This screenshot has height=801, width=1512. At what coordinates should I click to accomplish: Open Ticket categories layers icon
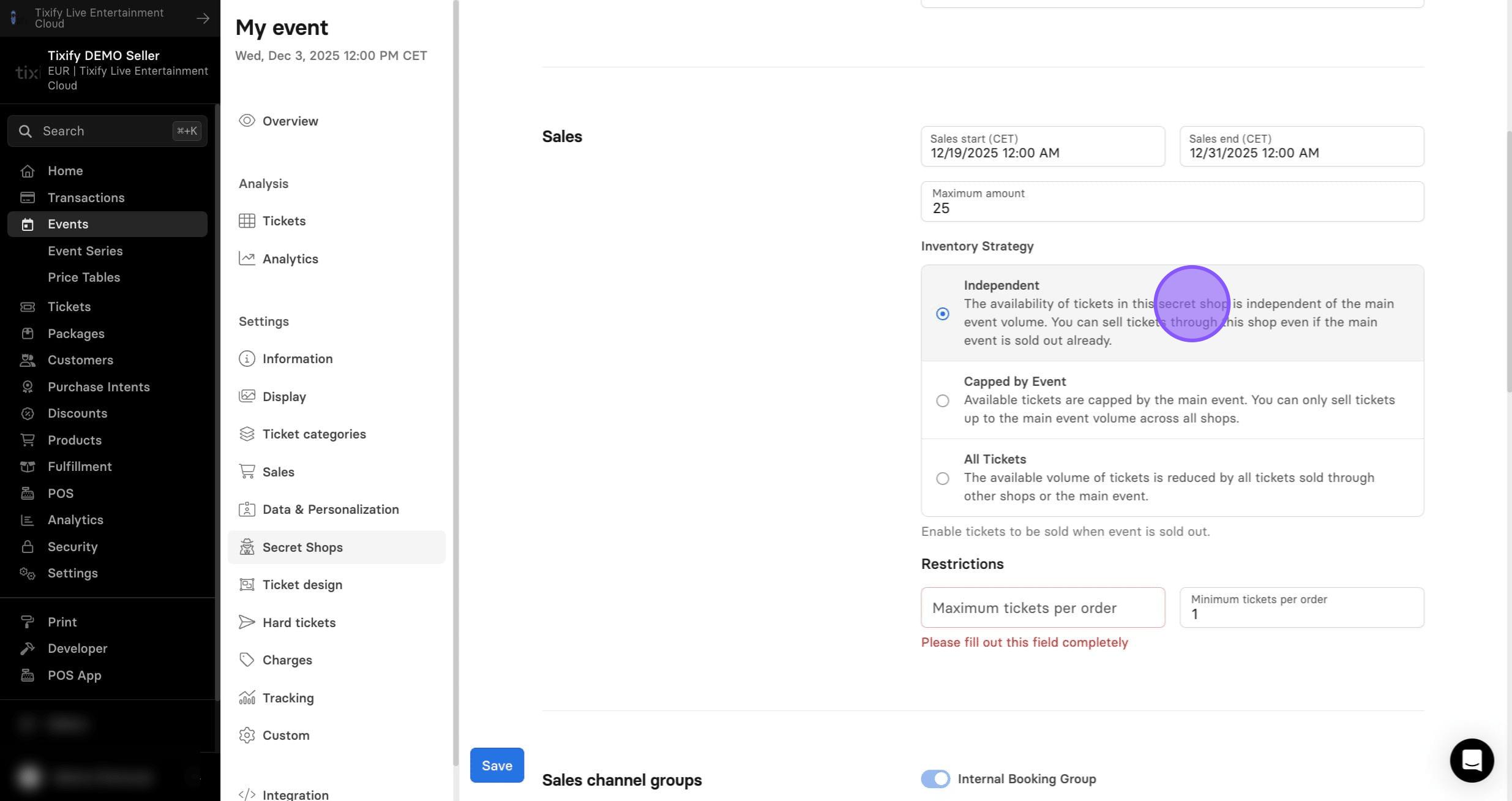coord(247,434)
